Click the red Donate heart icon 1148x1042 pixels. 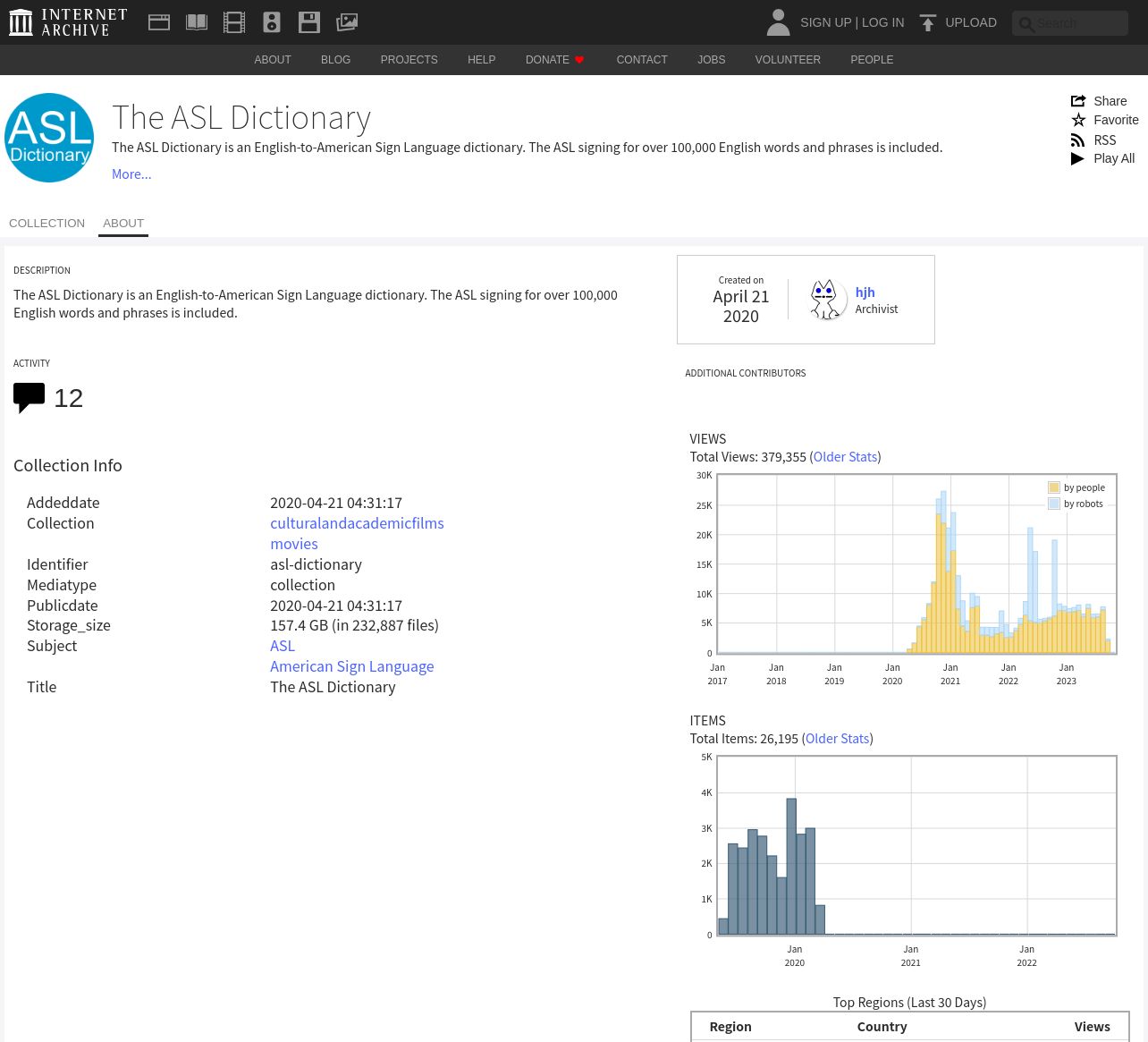(579, 60)
